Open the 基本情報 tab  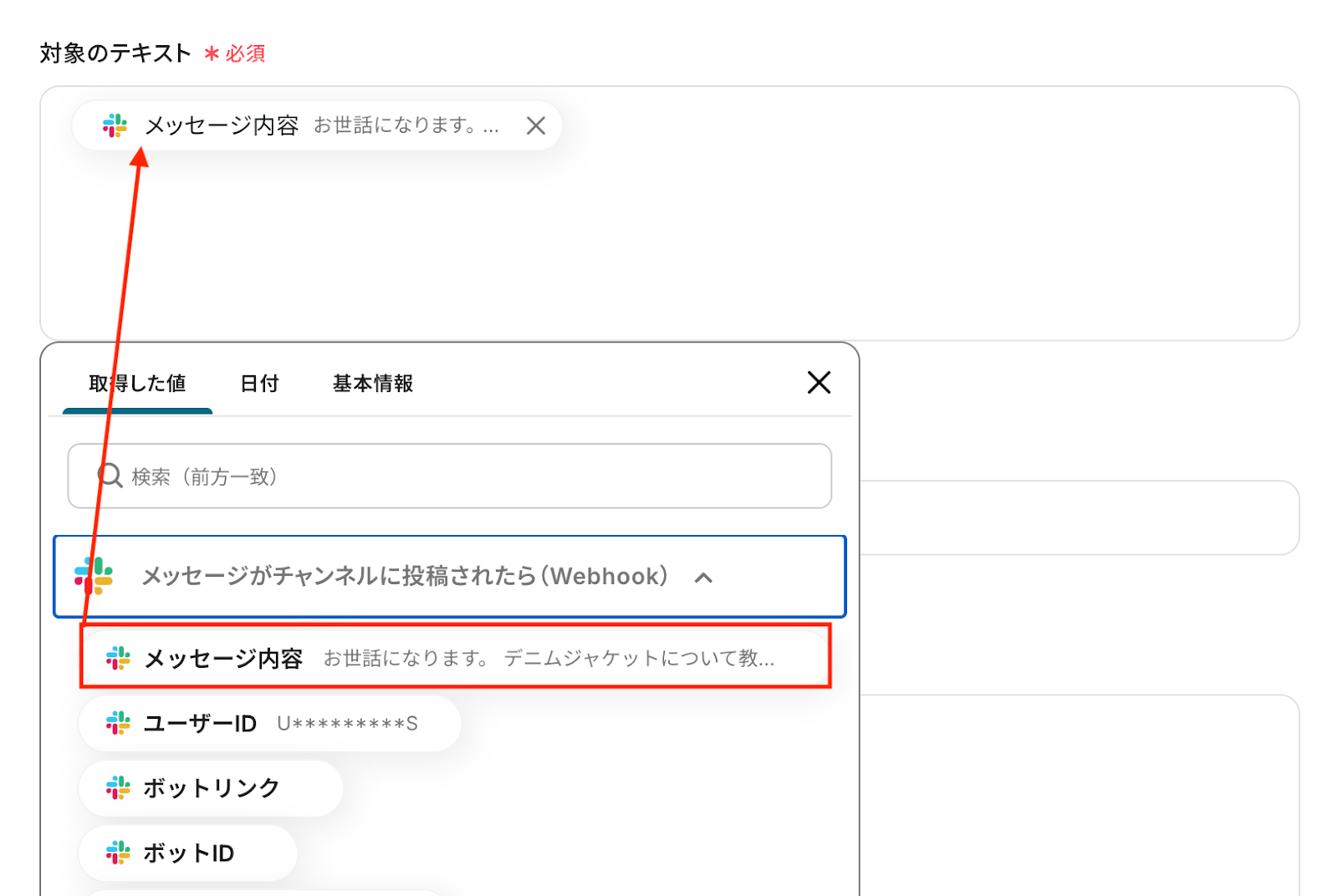(373, 384)
